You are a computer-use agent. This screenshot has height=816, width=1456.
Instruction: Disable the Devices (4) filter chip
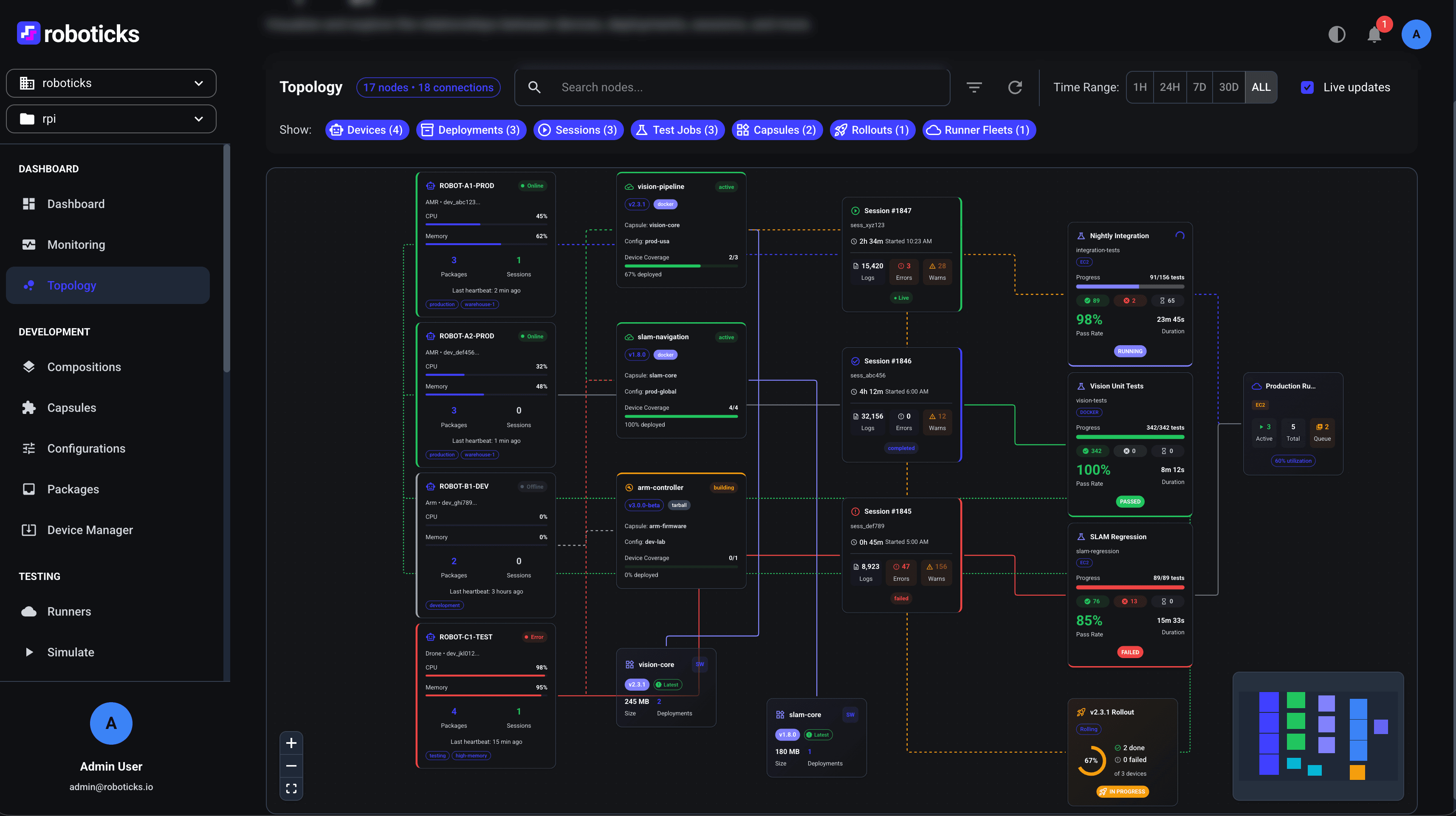(367, 130)
